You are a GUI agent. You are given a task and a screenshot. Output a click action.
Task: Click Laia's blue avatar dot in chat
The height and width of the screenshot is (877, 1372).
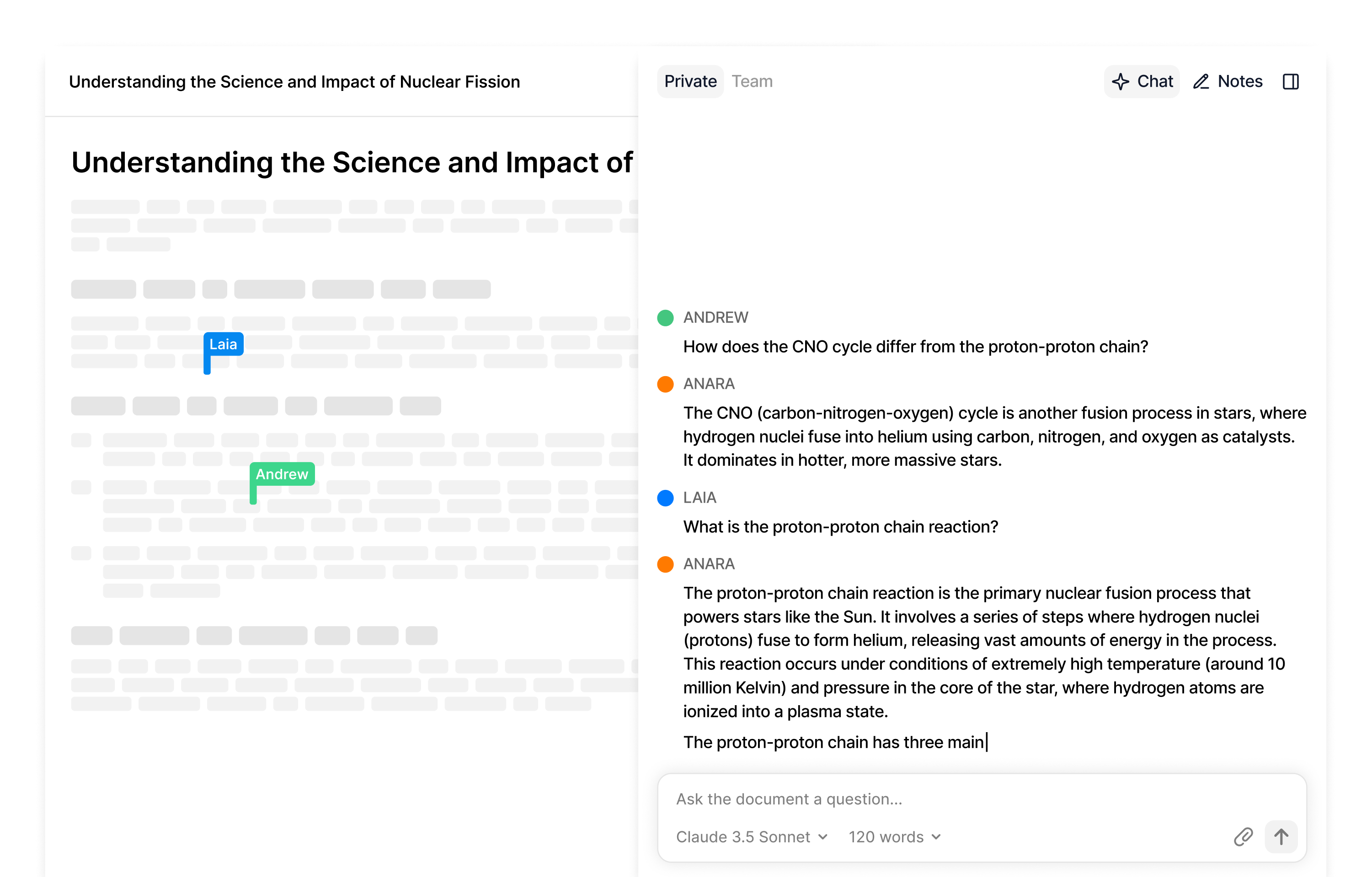tap(665, 498)
